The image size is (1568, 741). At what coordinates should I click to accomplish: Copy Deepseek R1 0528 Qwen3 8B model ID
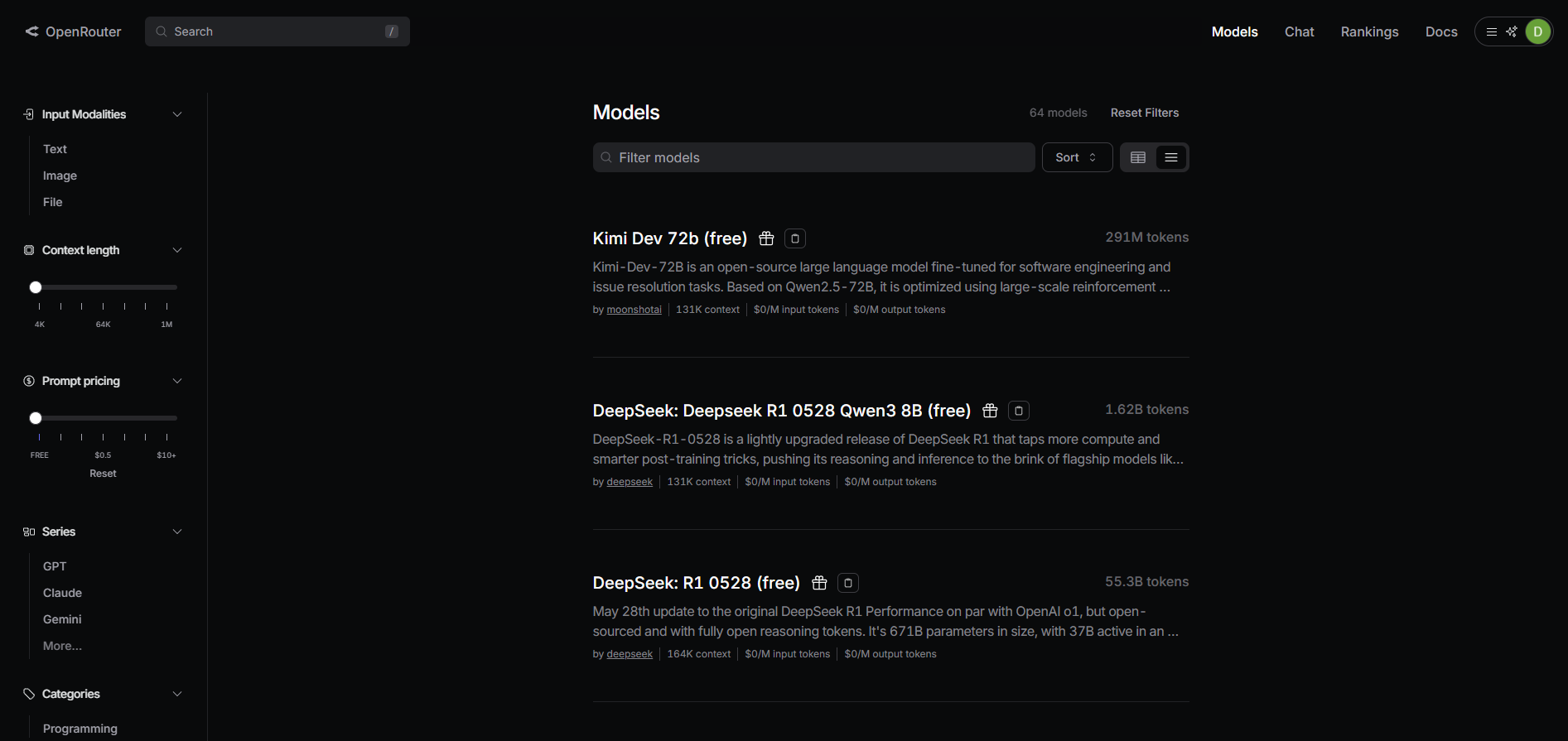tap(1019, 411)
